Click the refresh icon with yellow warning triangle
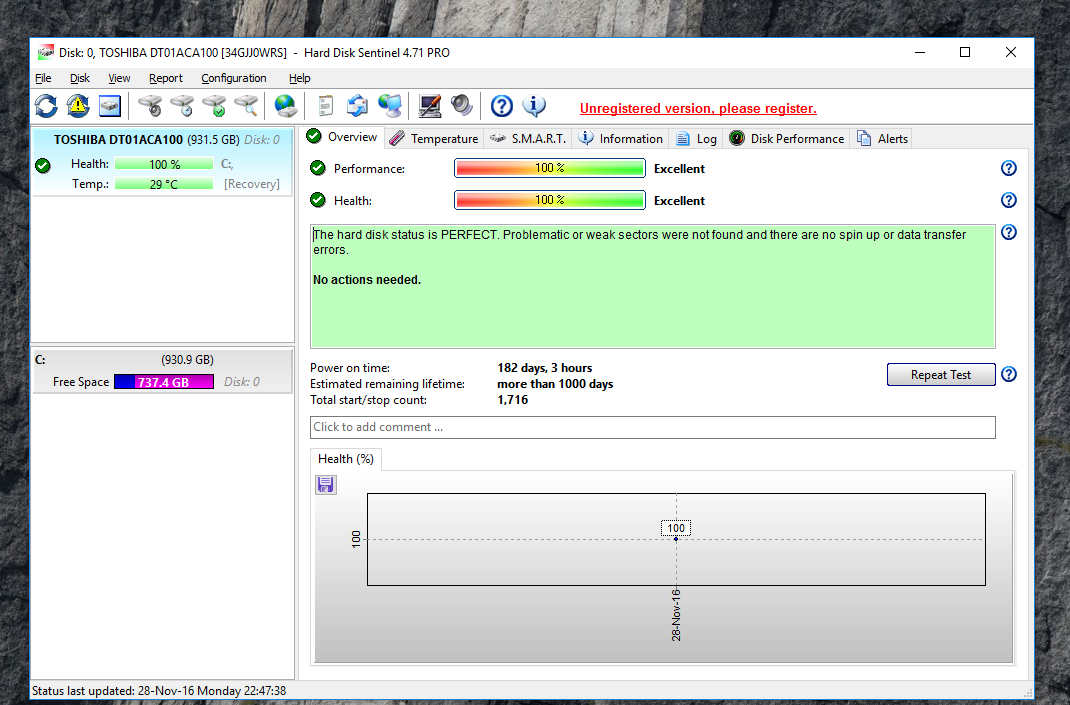The height and width of the screenshot is (705, 1070). 78,106
